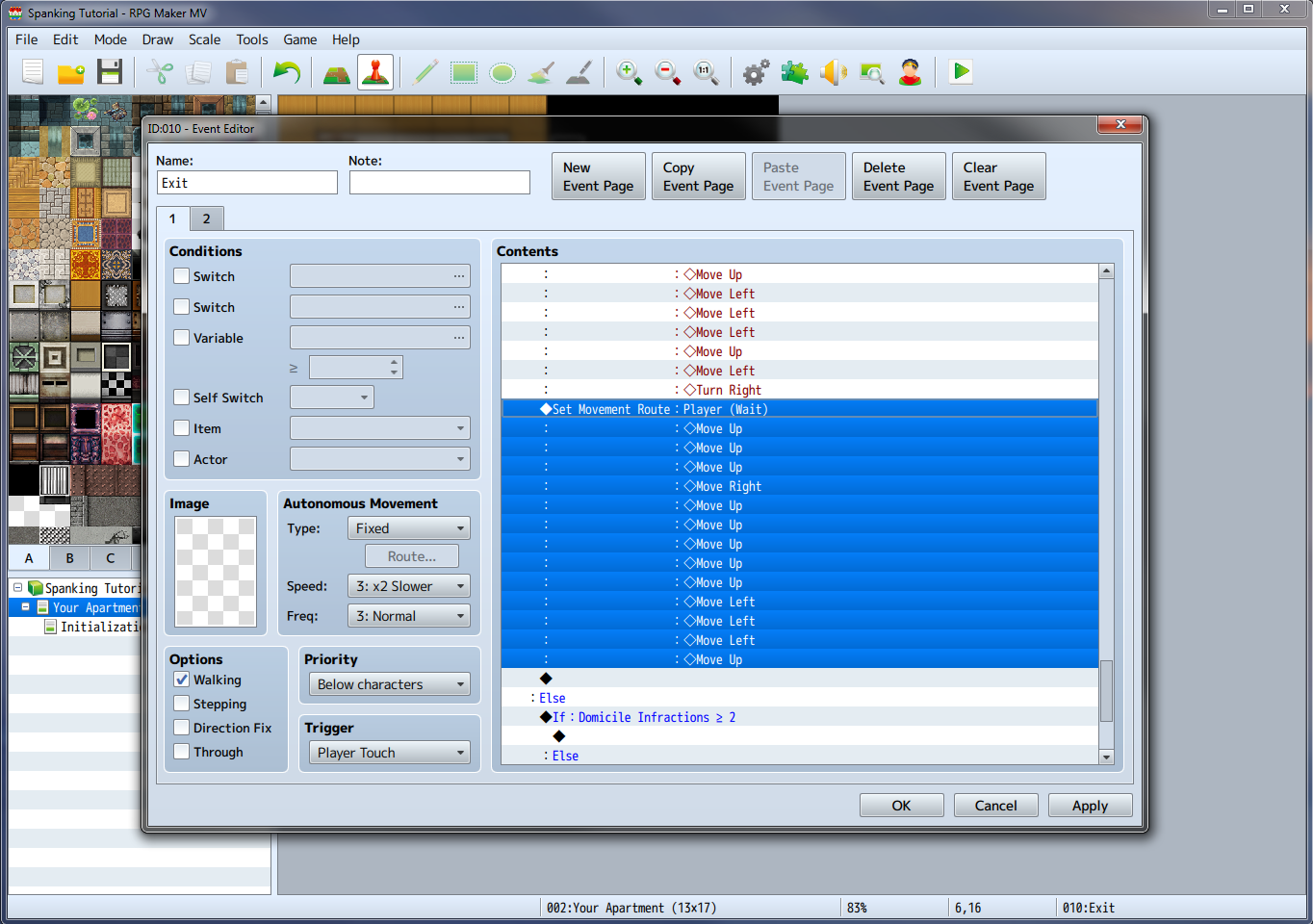Screen dimensions: 1313x924
Task: Uncheck the Walking option
Action: (181, 680)
